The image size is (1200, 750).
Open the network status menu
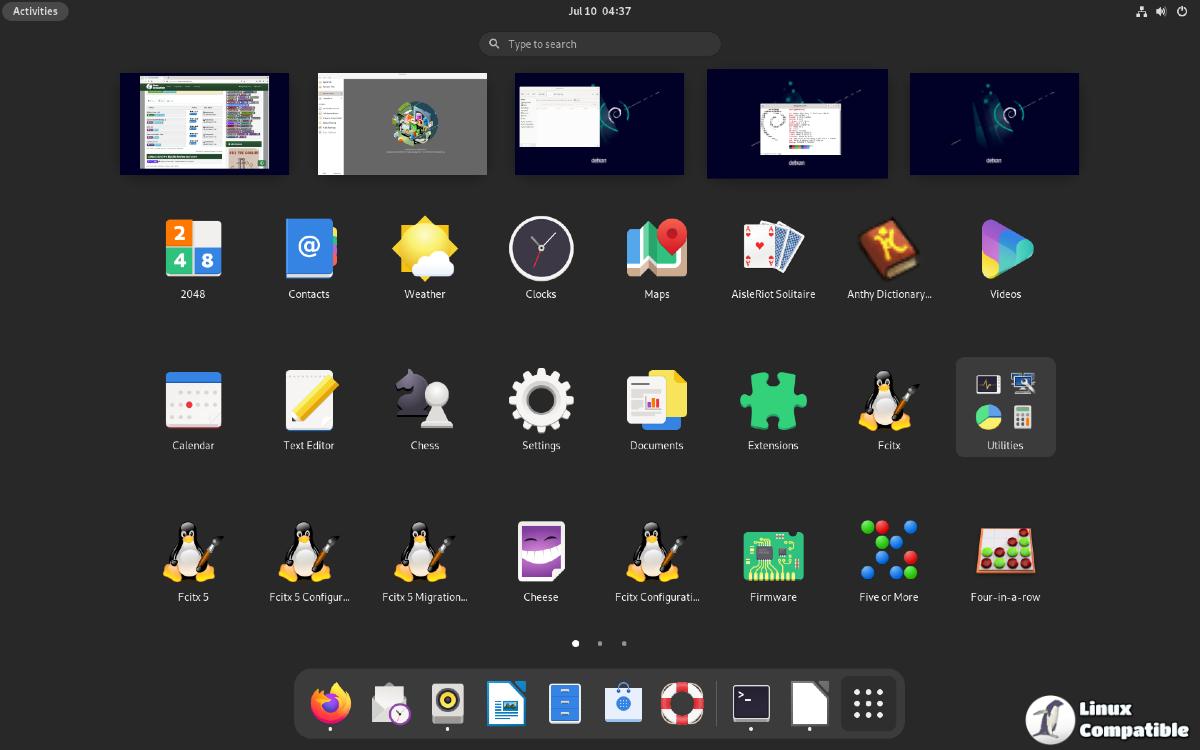[1141, 11]
